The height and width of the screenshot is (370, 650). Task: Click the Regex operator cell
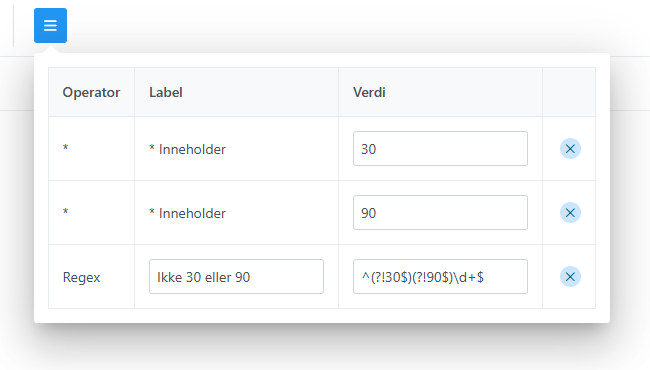[x=81, y=277]
